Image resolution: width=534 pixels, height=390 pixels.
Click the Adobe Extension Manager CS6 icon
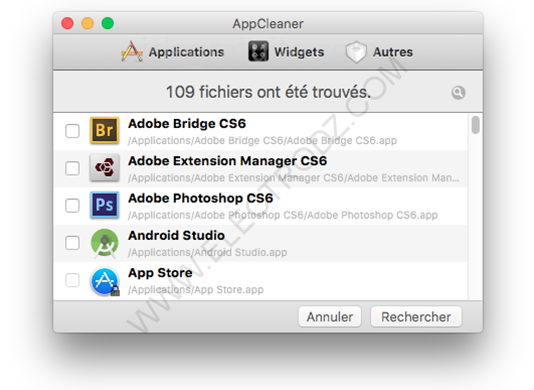(x=105, y=168)
